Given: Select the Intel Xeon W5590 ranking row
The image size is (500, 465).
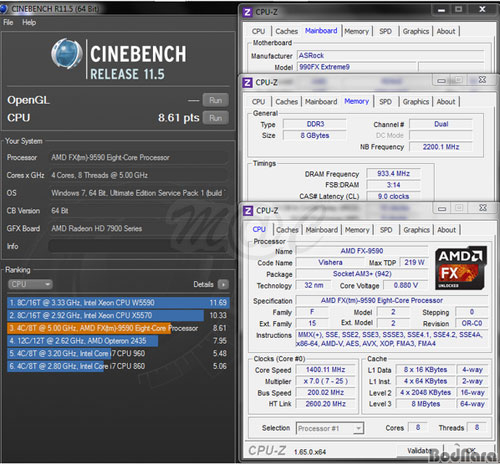Looking at the screenshot, I should tap(118, 303).
